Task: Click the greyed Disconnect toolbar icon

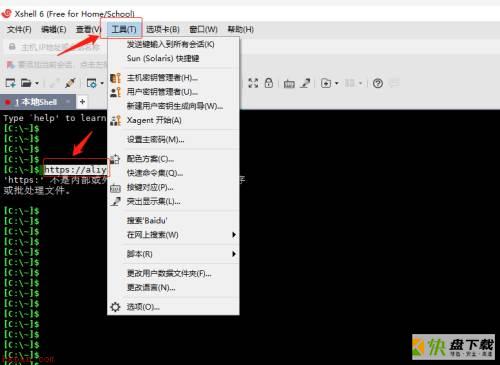Action: coord(53,83)
